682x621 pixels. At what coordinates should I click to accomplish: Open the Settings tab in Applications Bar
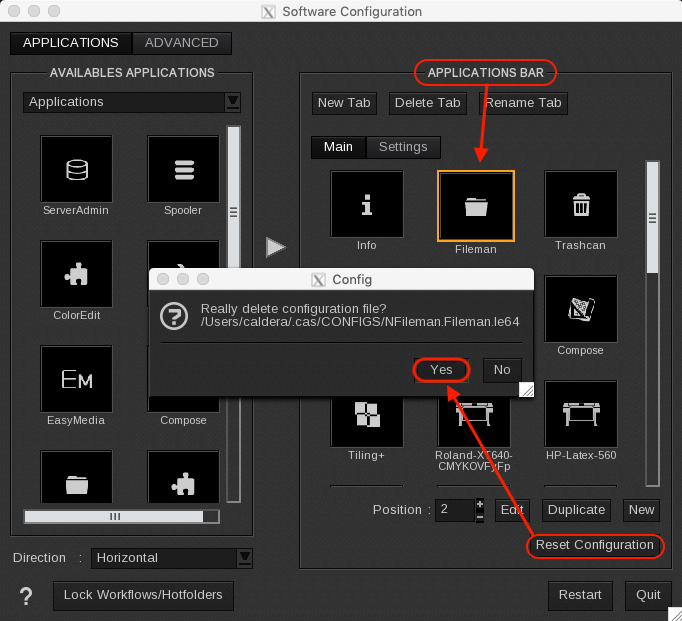403,147
